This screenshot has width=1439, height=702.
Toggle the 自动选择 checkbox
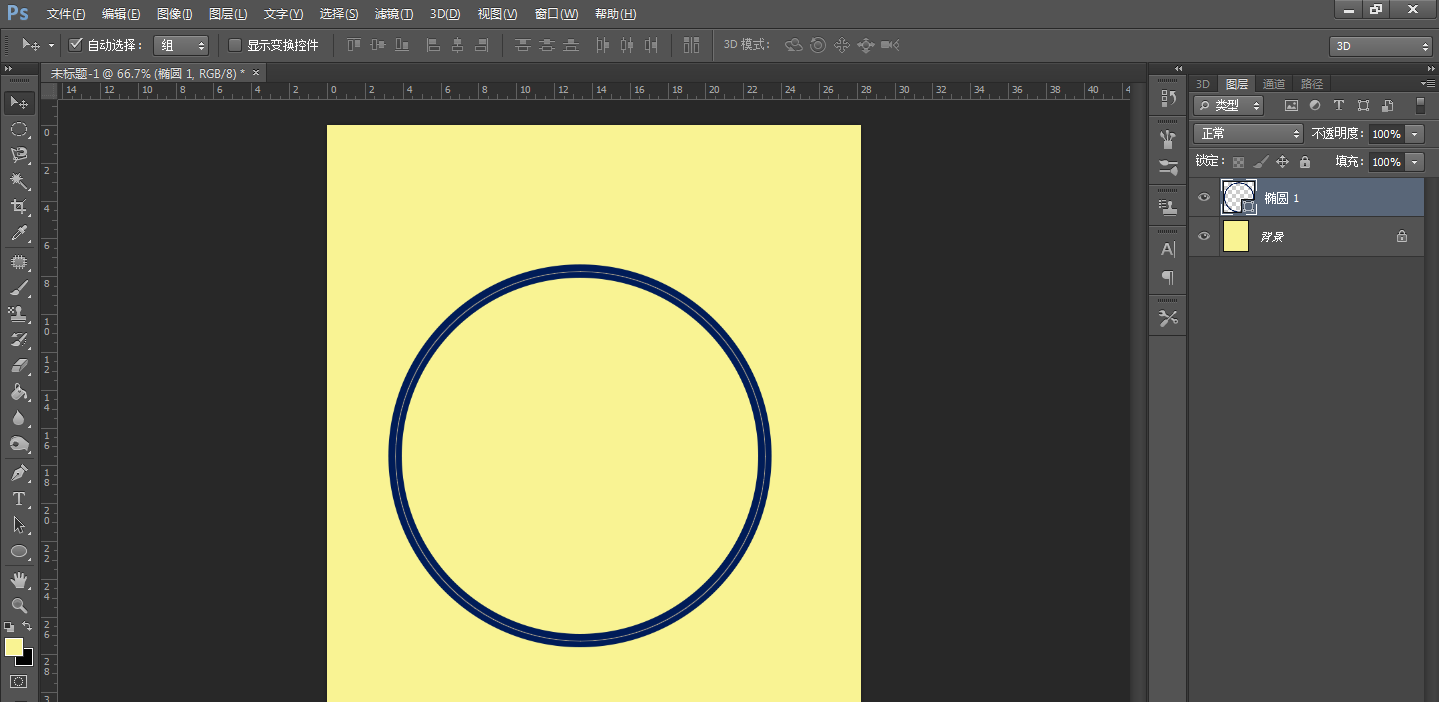pyautogui.click(x=75, y=45)
